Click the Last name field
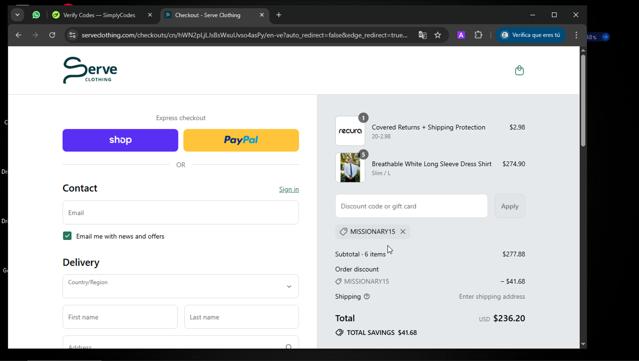639x361 pixels. [x=241, y=317]
